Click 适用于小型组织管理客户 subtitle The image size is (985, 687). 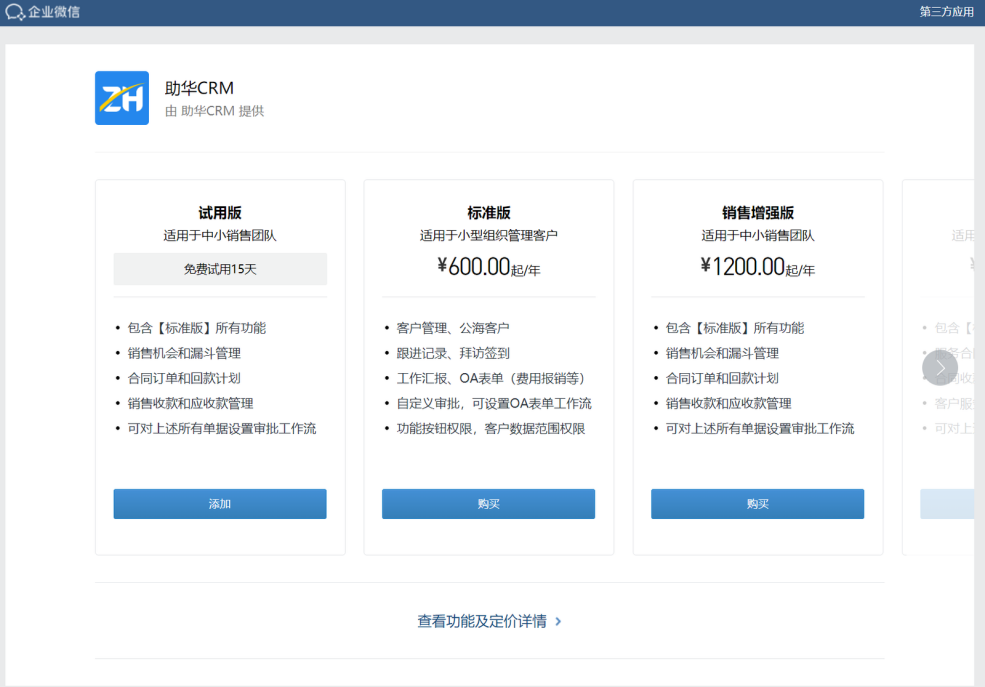(489, 235)
